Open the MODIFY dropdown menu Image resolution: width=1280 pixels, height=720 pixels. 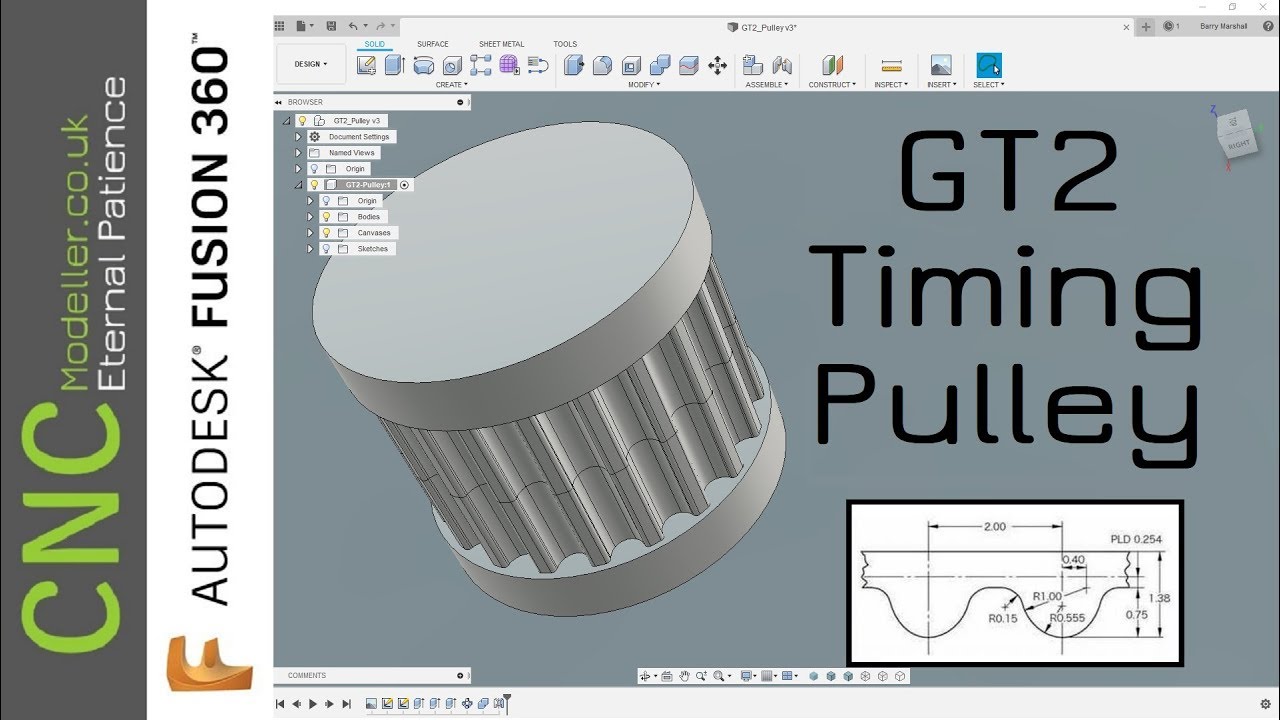(x=644, y=85)
